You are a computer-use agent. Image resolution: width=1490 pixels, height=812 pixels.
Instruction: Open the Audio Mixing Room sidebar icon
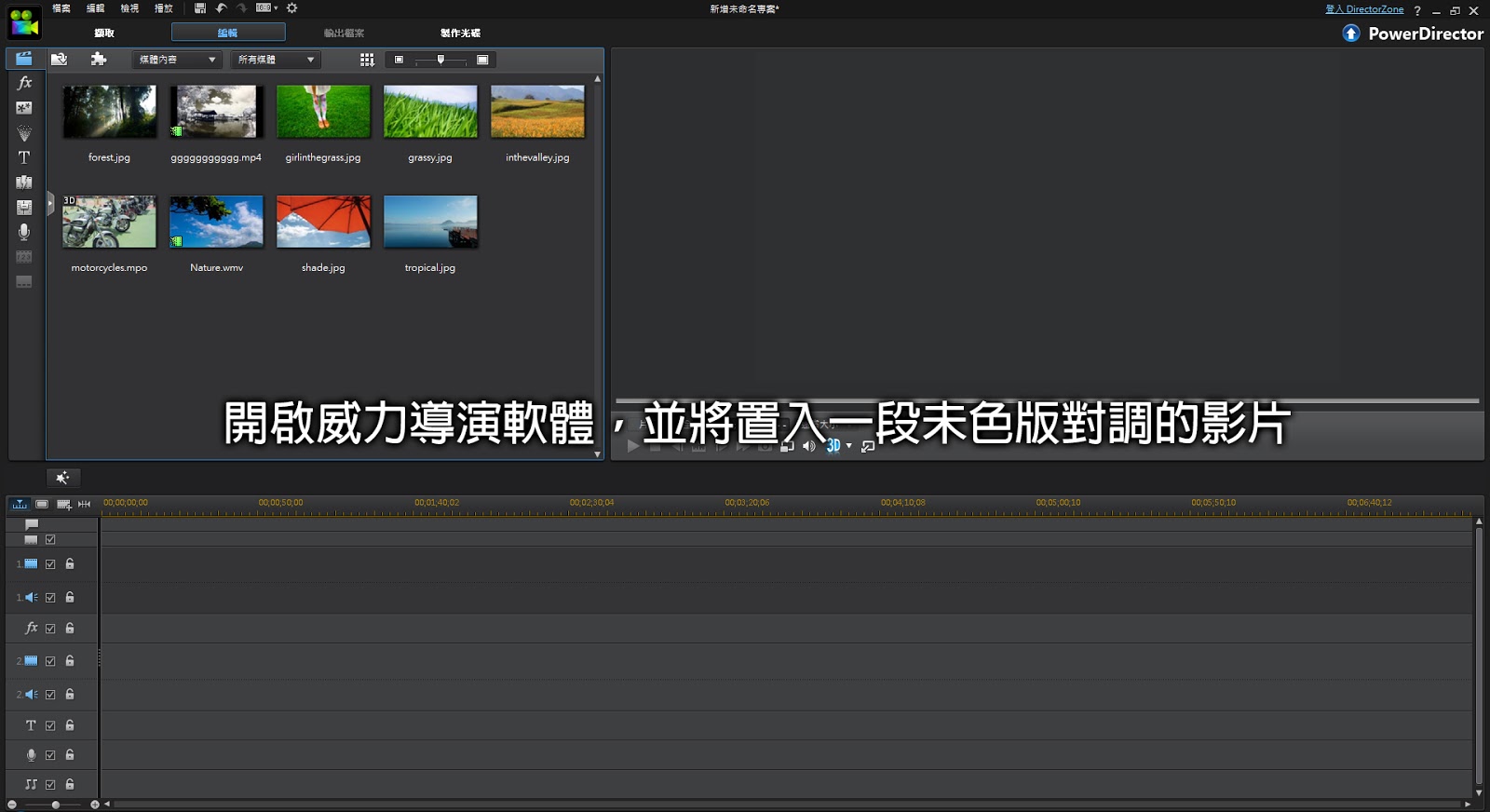(24, 207)
